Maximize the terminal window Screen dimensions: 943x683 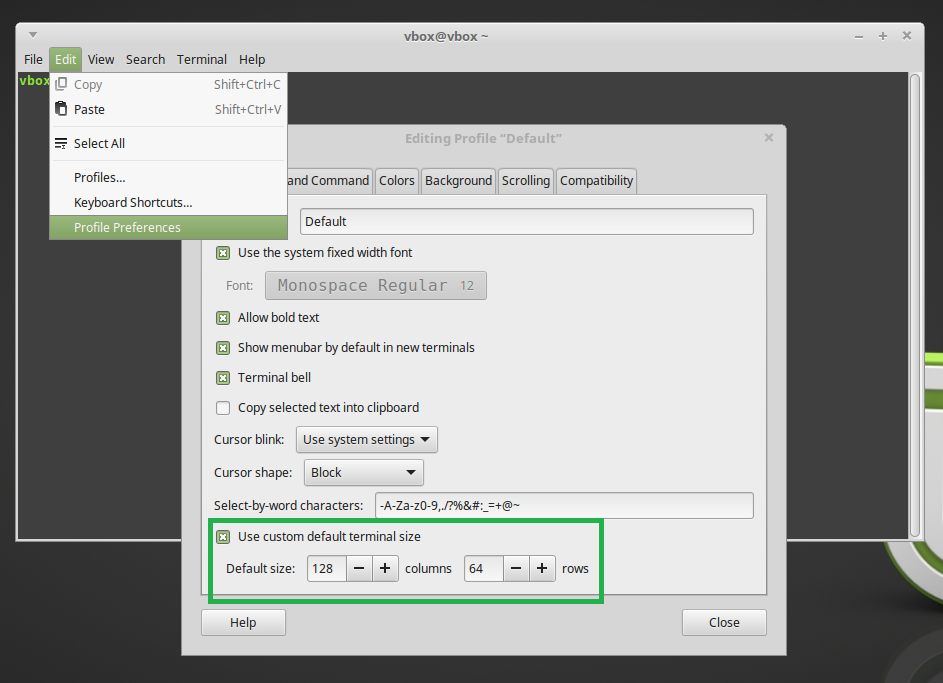(883, 36)
